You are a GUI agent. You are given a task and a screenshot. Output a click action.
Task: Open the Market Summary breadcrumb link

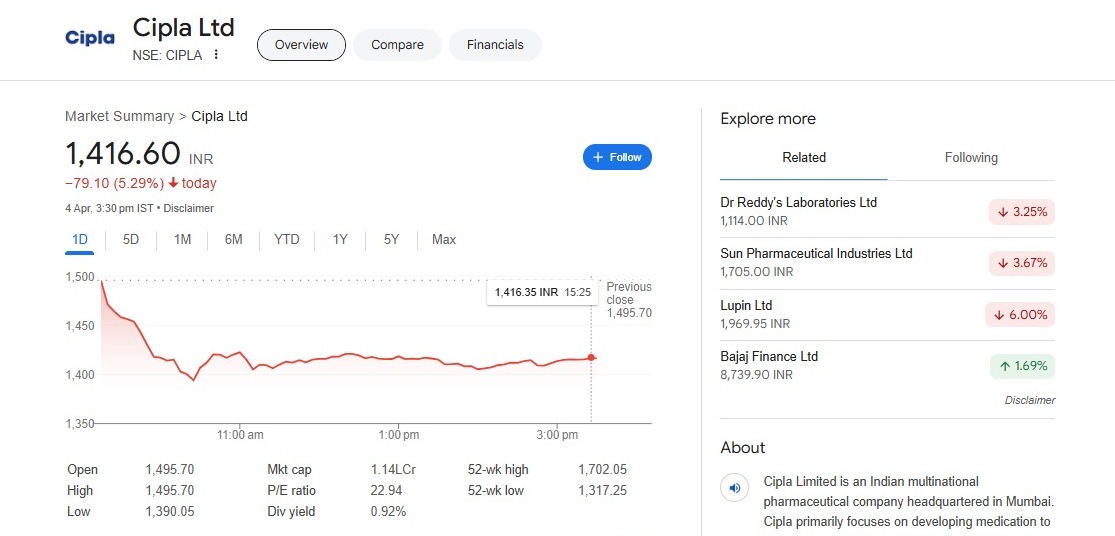(x=119, y=116)
